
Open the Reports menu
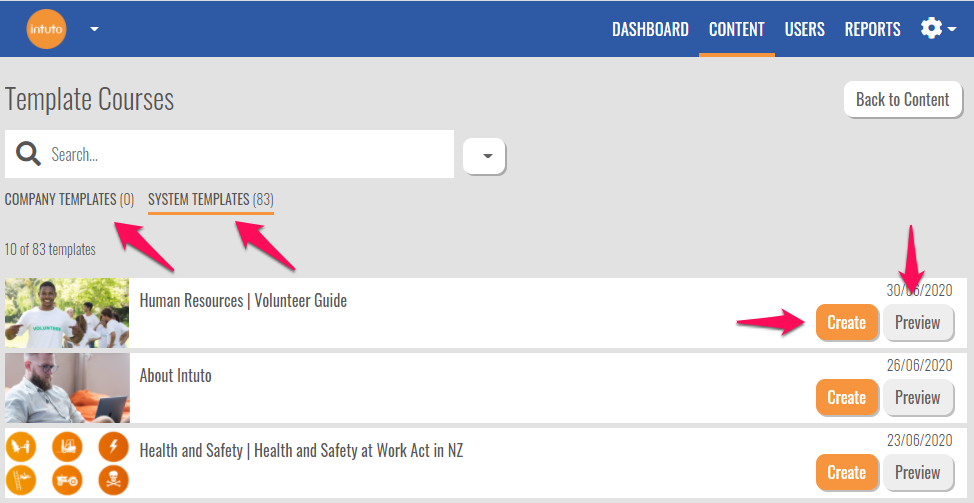pos(872,29)
